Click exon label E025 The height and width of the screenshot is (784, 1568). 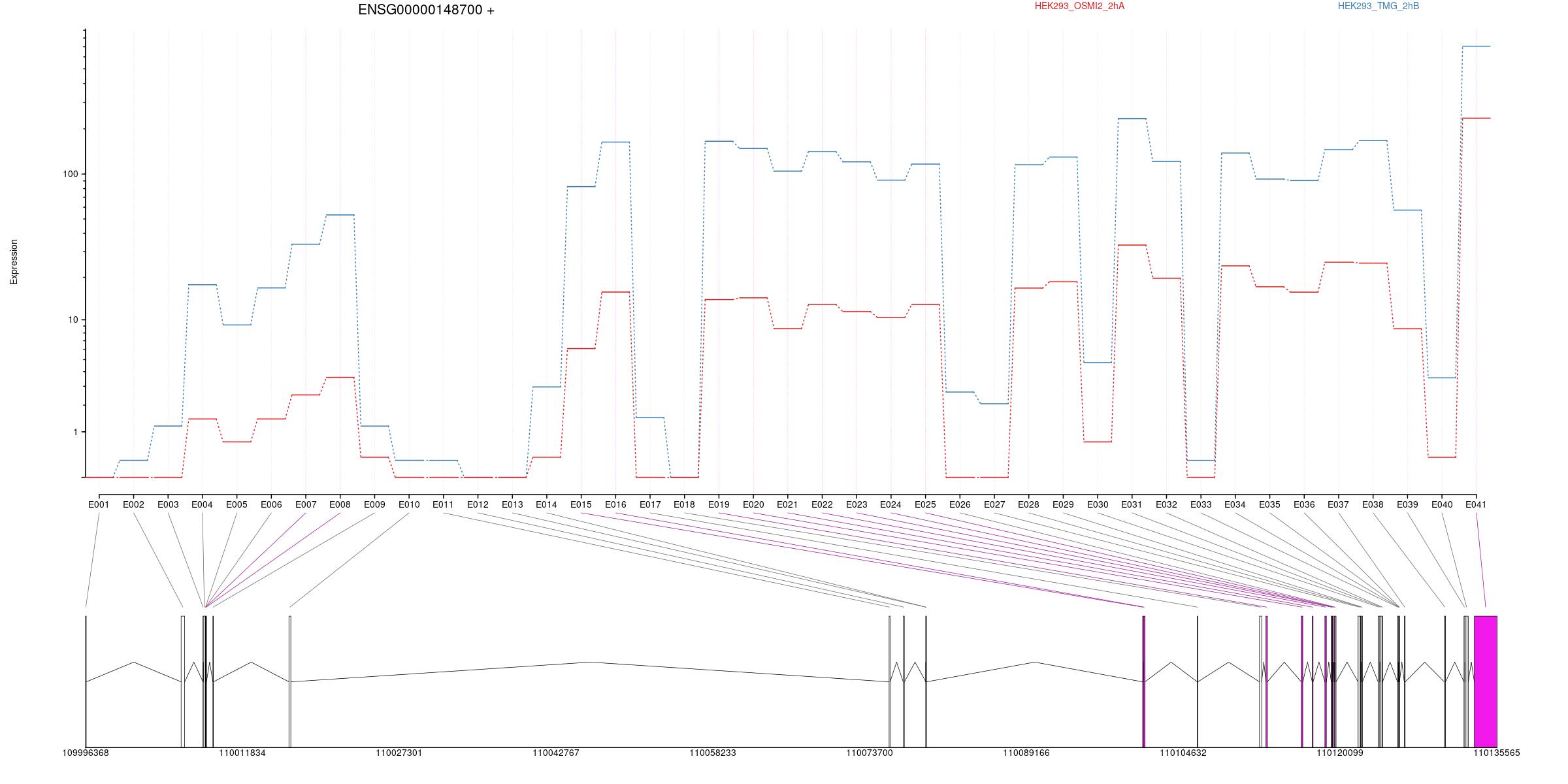pos(925,504)
